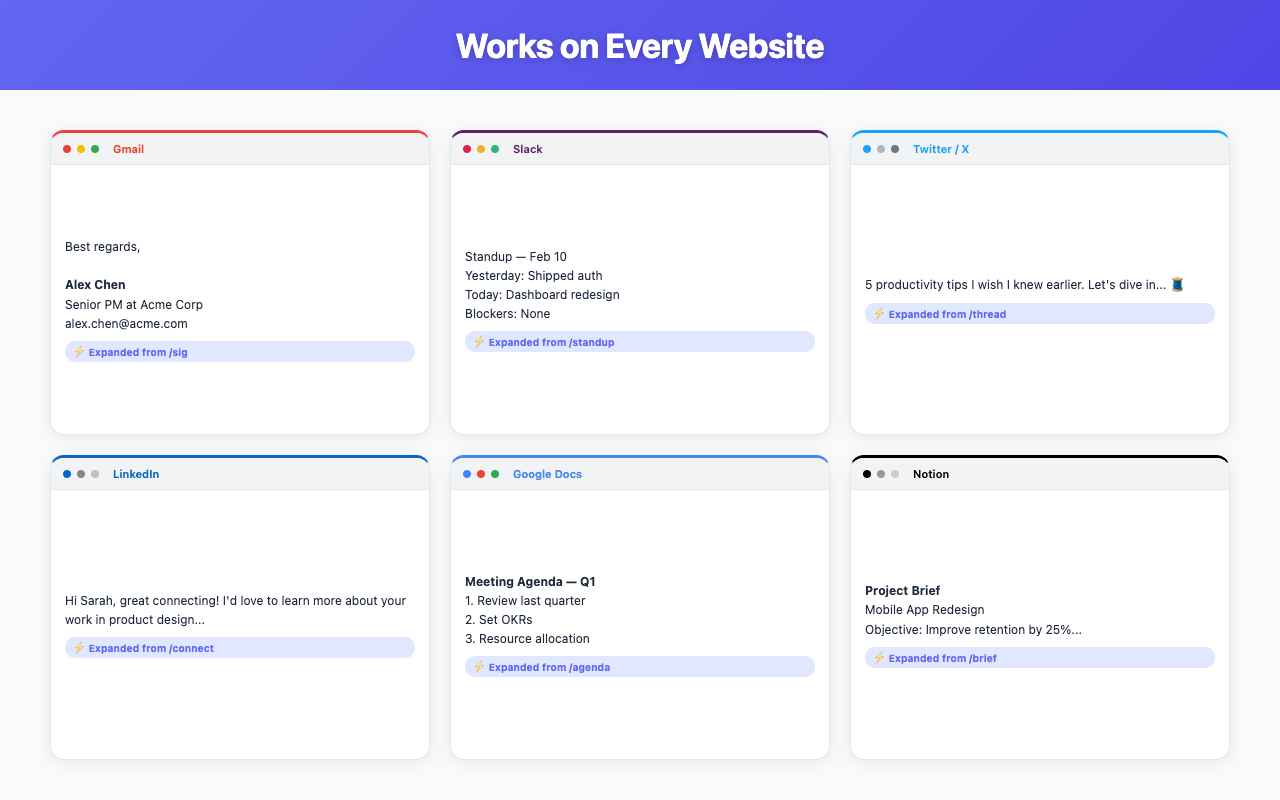This screenshot has height=800, width=1280.
Task: Click "Mobile App Redesign" in Notion card
Action: pos(925,610)
